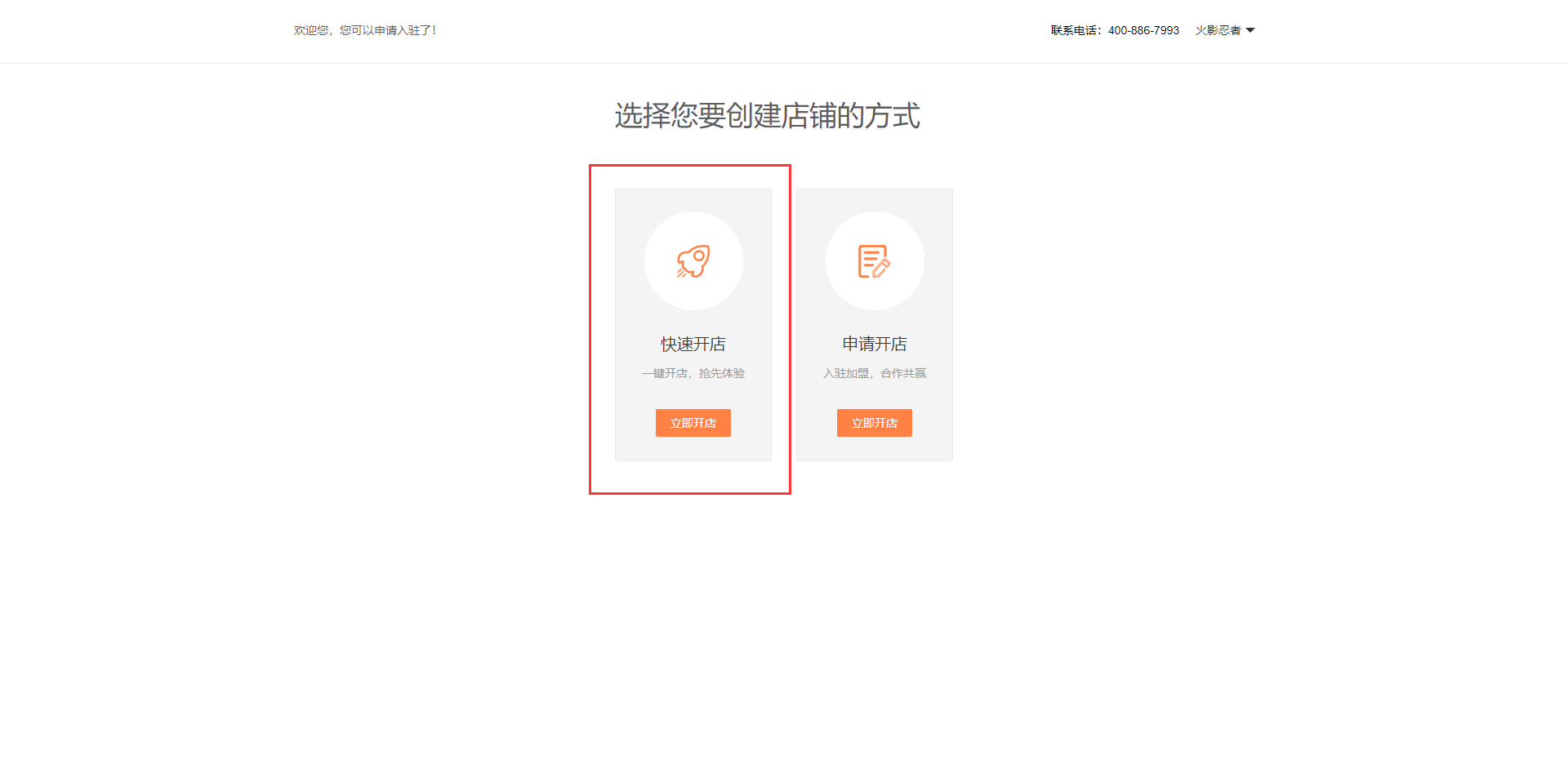This screenshot has height=761, width=1568.
Task: Open the 火影忍者 user dropdown
Action: tap(1225, 30)
